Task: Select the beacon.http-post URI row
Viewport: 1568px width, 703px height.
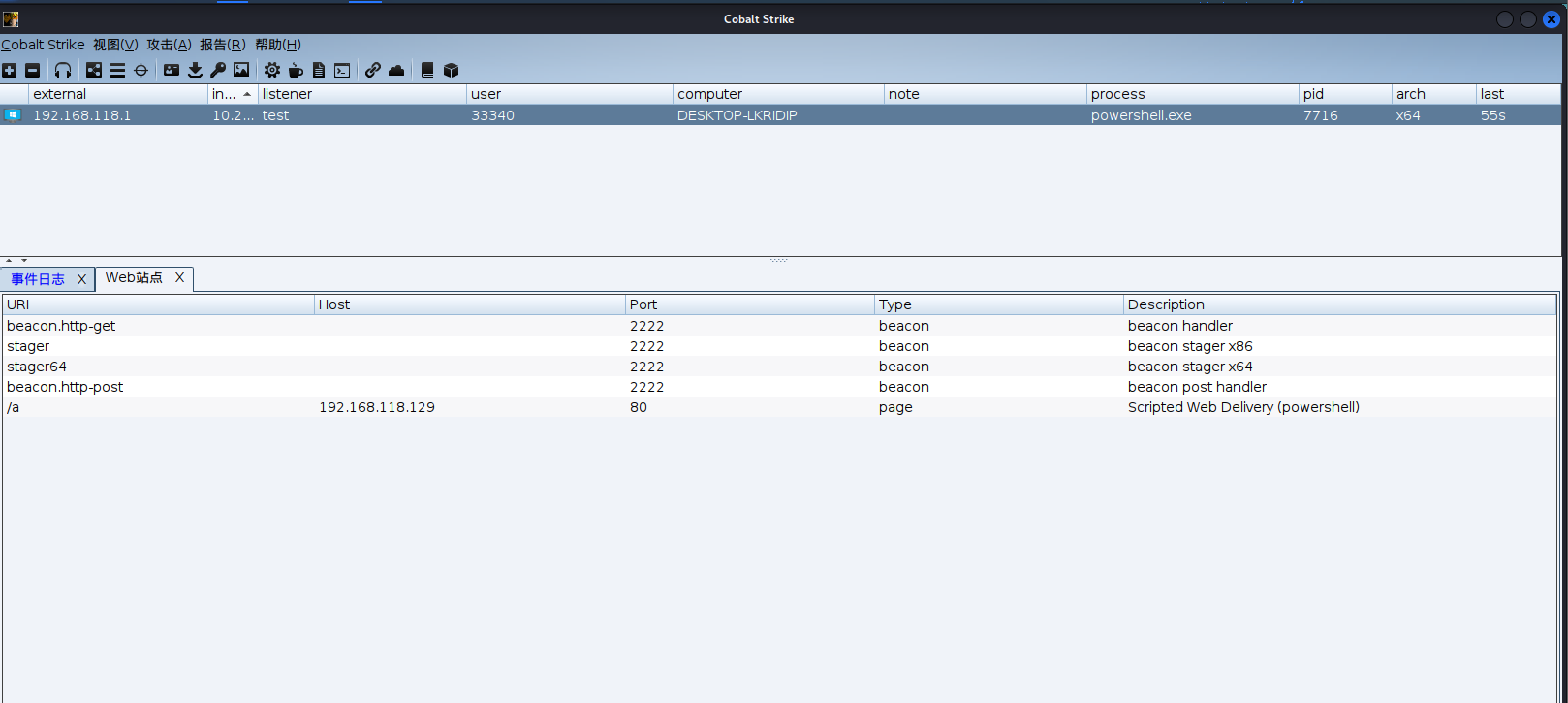Action: point(779,387)
